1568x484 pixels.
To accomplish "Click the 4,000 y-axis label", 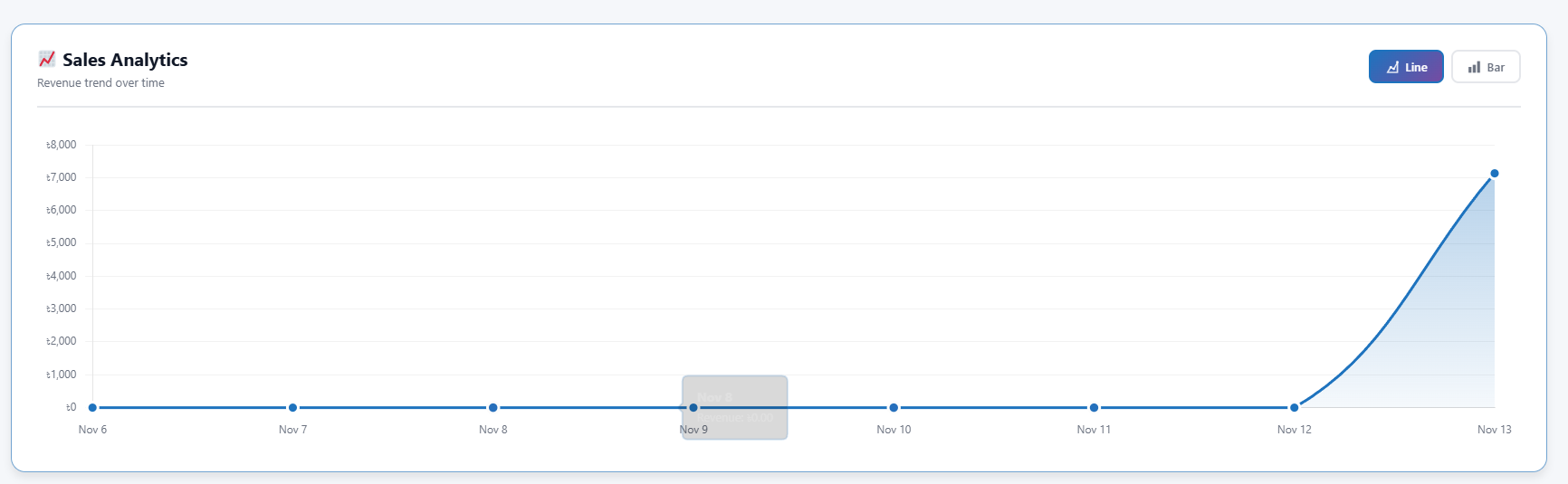I will [62, 276].
